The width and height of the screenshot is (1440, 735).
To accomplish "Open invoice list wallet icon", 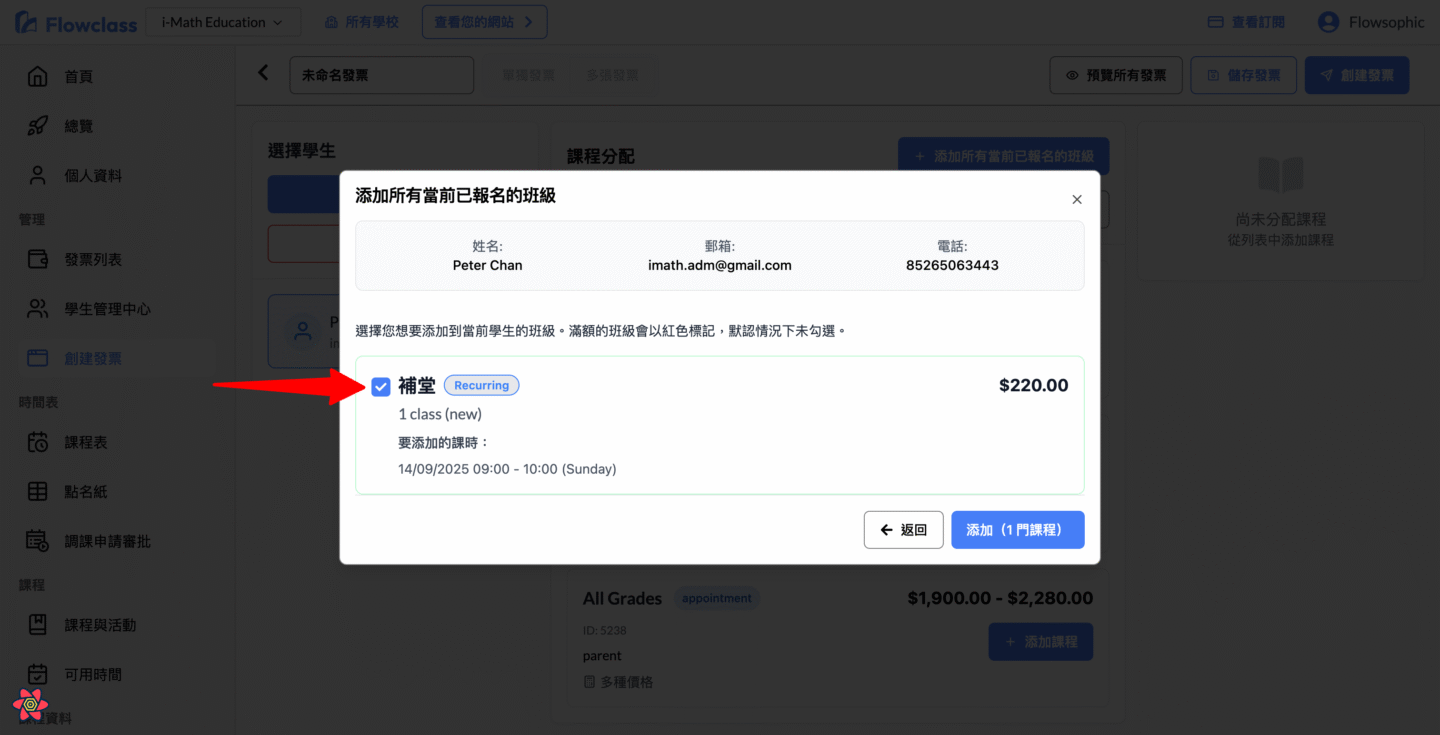I will [37, 259].
